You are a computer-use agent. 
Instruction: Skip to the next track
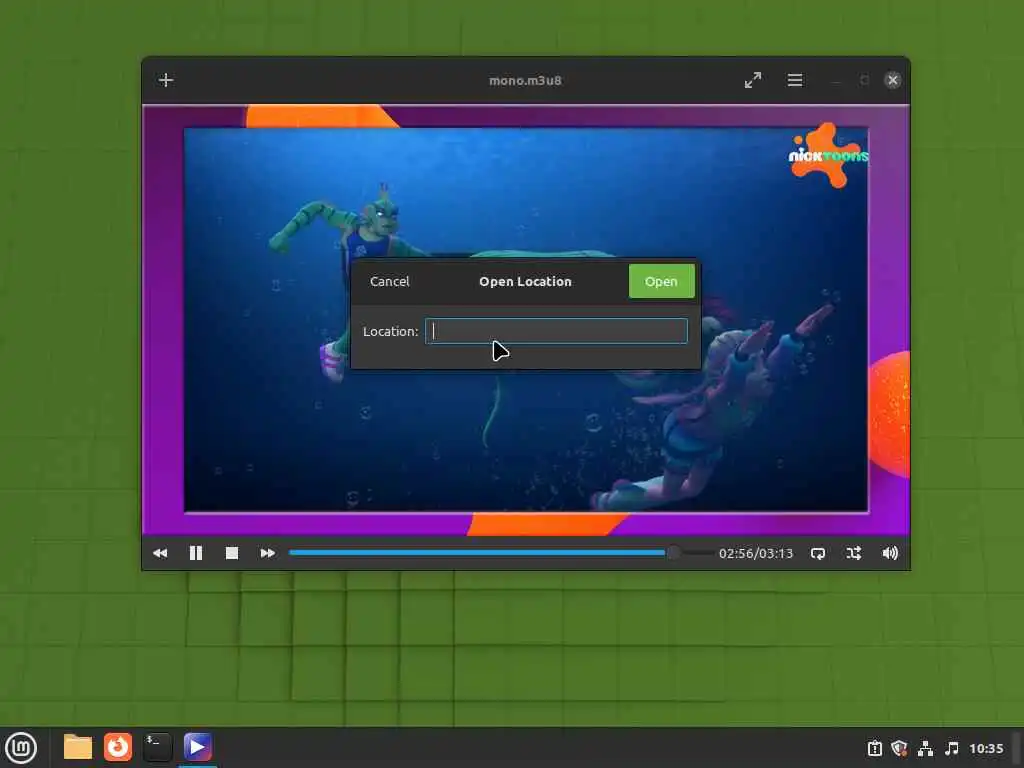click(x=267, y=553)
